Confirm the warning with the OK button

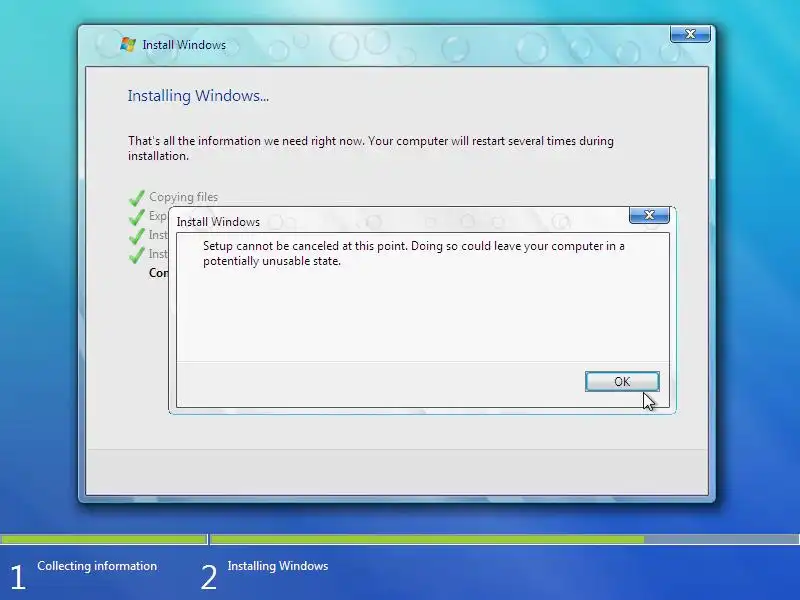(622, 382)
